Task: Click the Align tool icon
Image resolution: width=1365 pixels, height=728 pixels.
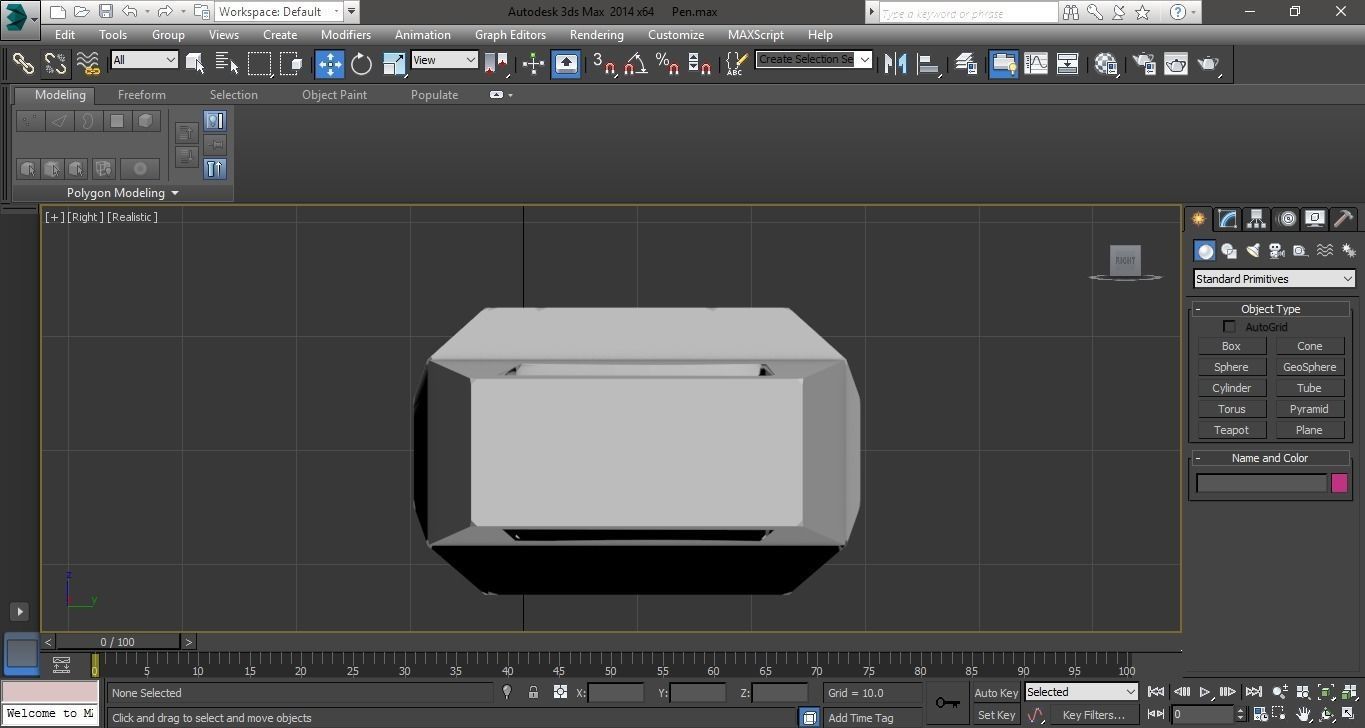Action: pos(929,64)
